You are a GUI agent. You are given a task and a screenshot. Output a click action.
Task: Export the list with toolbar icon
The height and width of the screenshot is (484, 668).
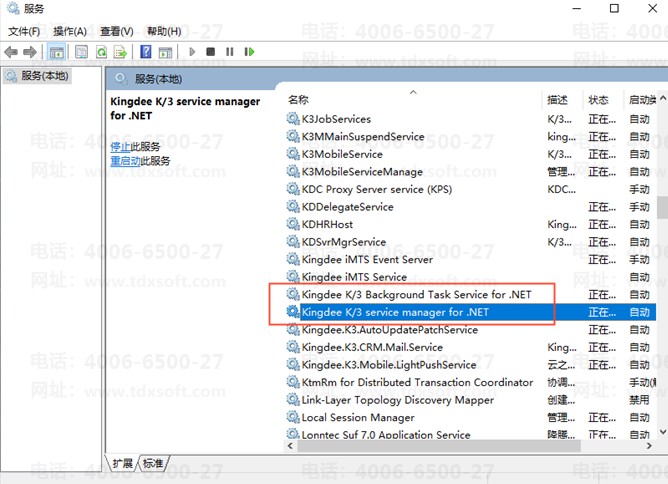coord(121,52)
